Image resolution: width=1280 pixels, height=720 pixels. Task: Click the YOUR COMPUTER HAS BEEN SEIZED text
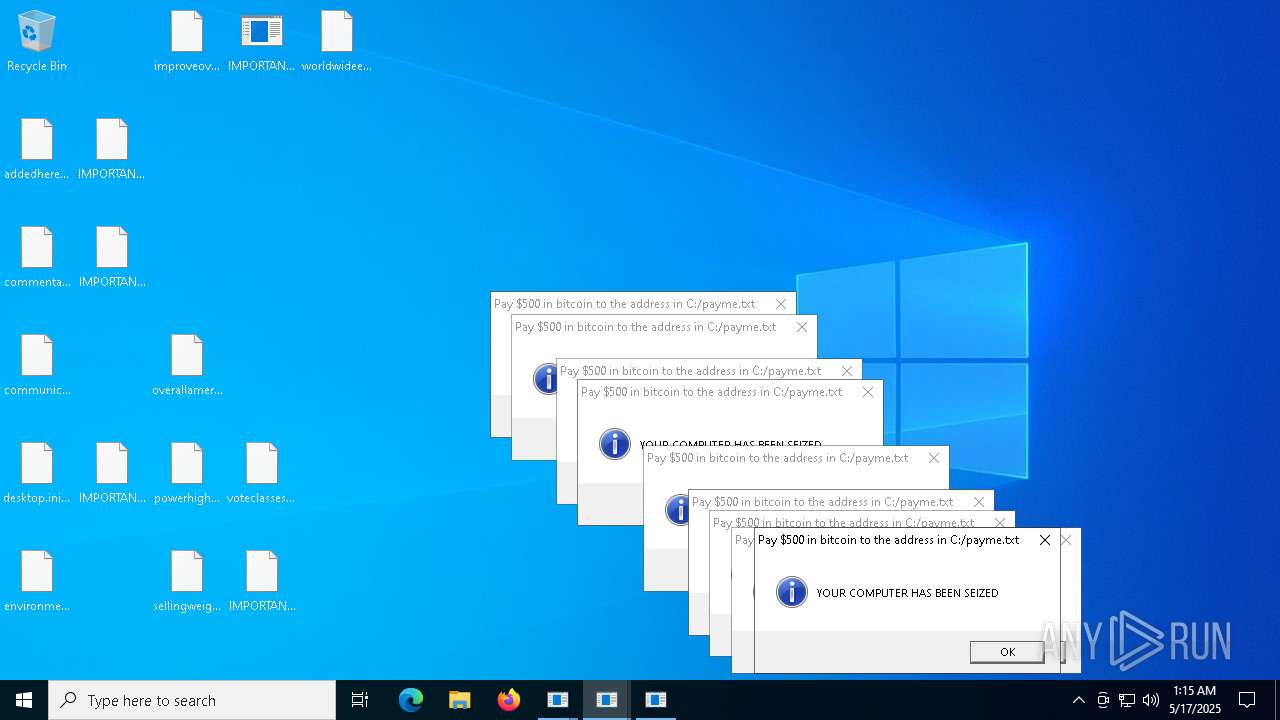[x=907, y=593]
